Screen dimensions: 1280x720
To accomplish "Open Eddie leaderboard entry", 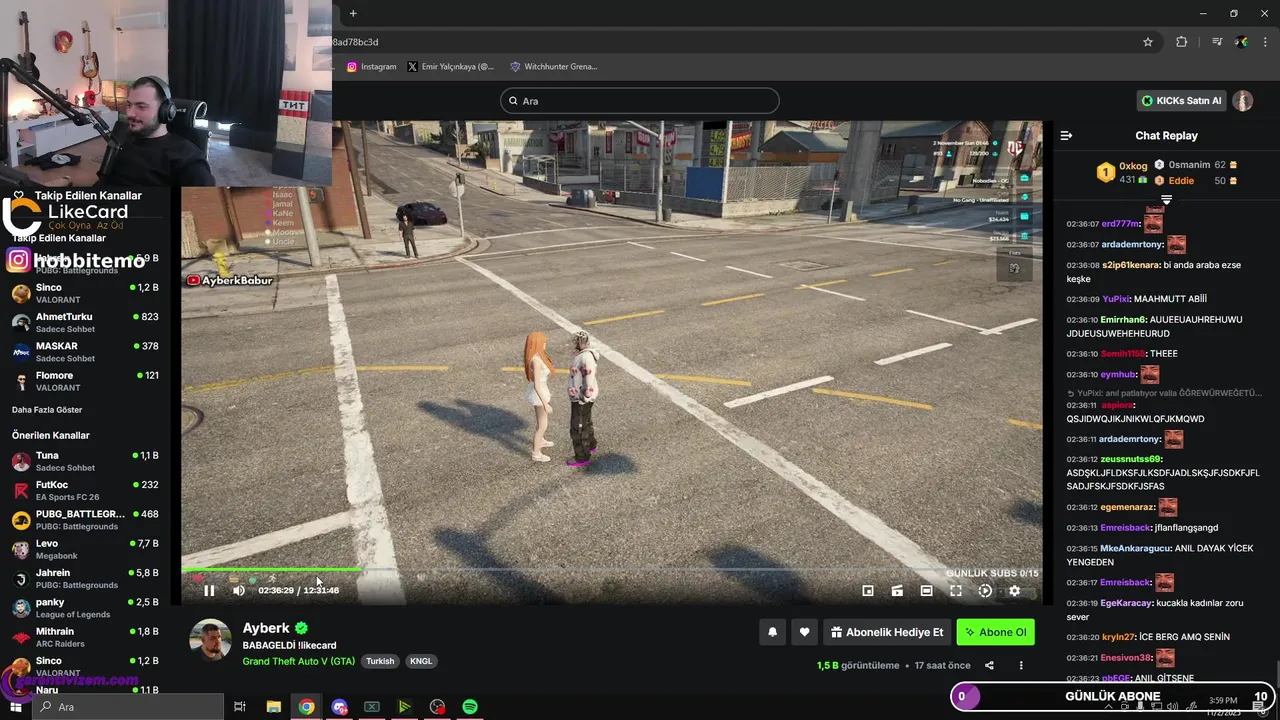I will click(x=1195, y=181).
